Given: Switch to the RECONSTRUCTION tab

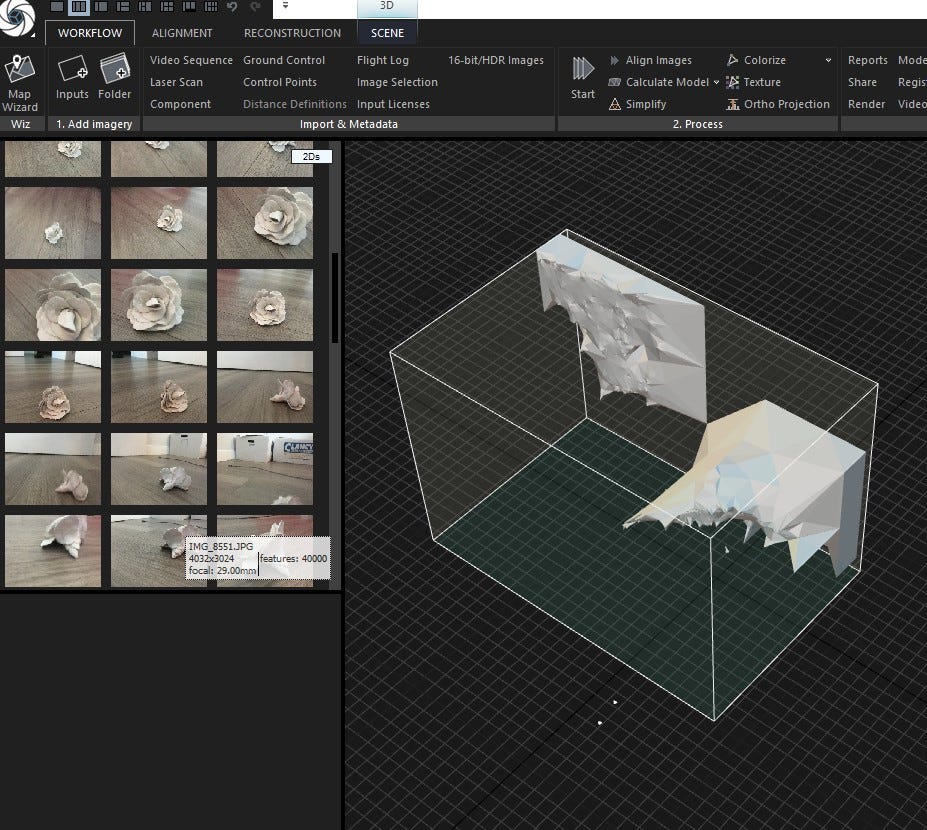Looking at the screenshot, I should pos(293,33).
